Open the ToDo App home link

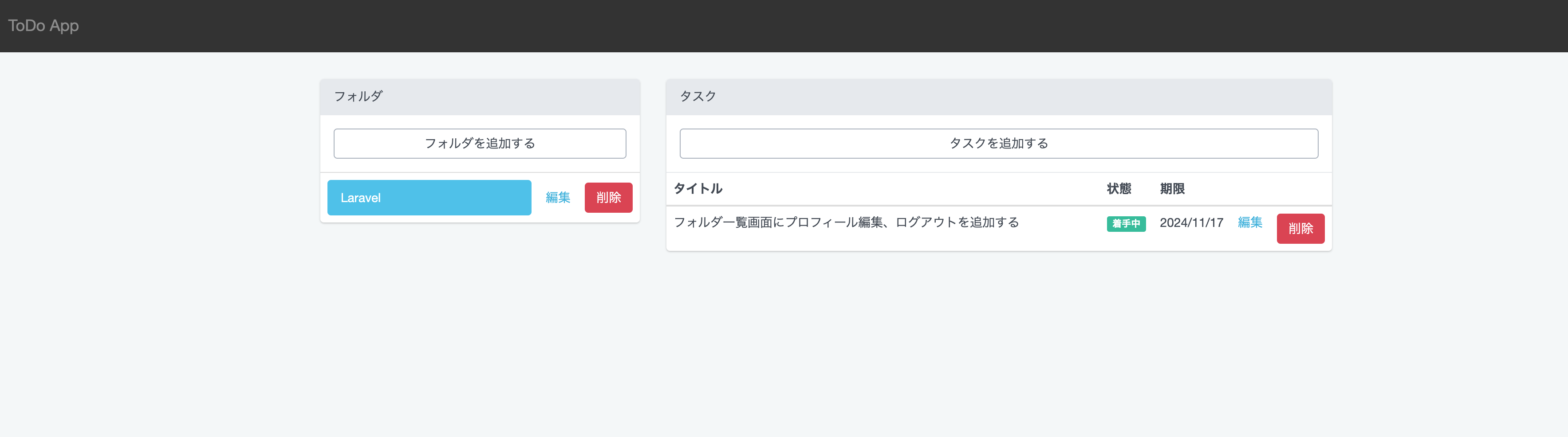pyautogui.click(x=43, y=26)
